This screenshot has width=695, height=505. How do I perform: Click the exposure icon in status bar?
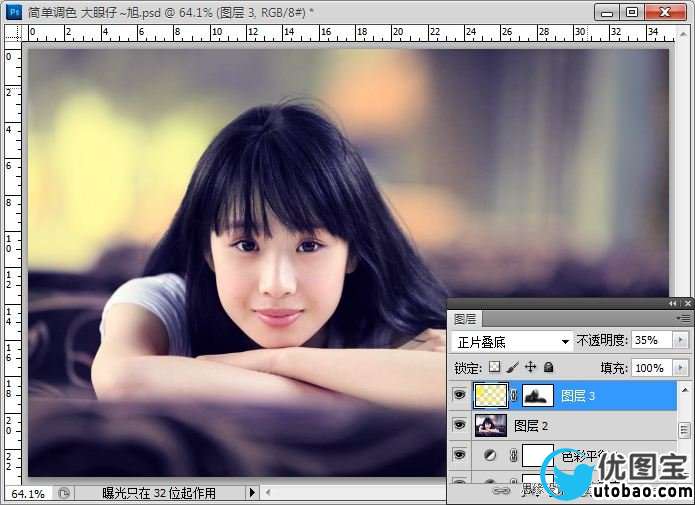pyautogui.click(x=64, y=493)
